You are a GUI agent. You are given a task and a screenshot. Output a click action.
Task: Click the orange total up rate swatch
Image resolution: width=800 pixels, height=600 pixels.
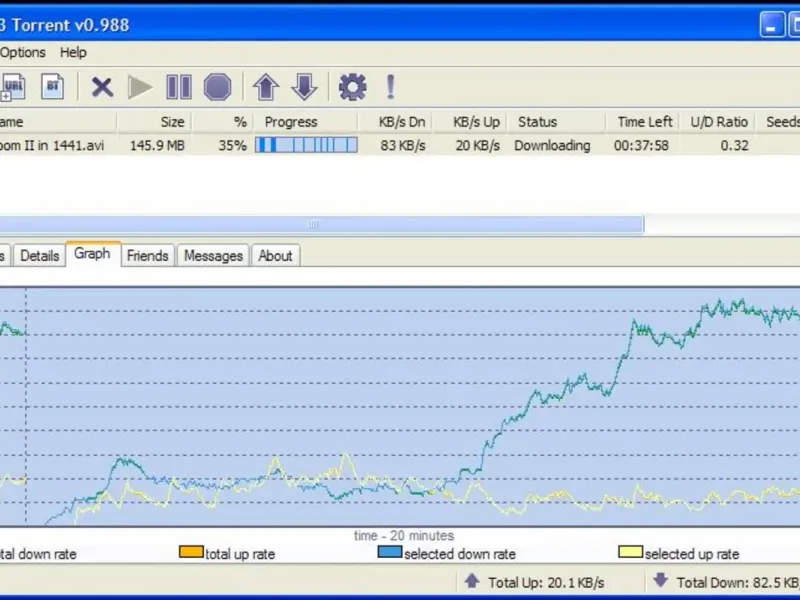(x=191, y=552)
